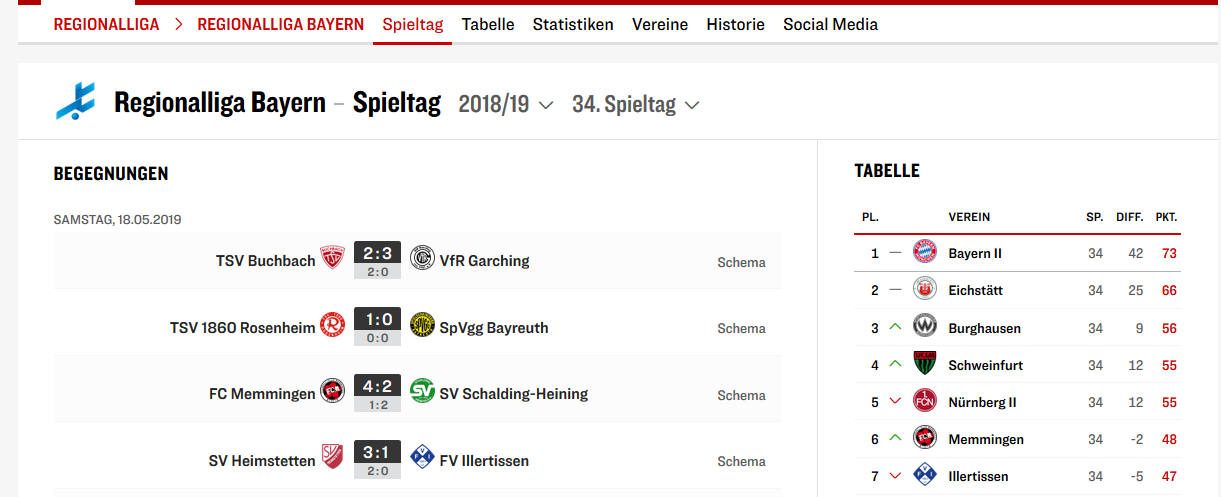
Task: Click the SV Heimstetten club crest
Action: 332,458
